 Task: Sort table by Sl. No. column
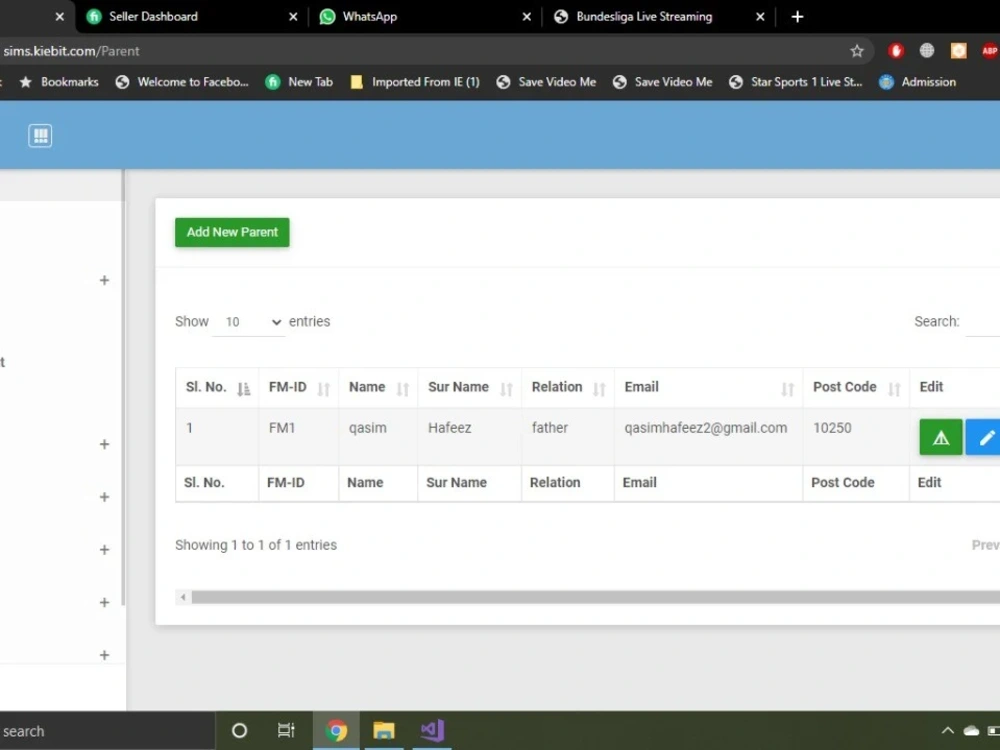217,388
